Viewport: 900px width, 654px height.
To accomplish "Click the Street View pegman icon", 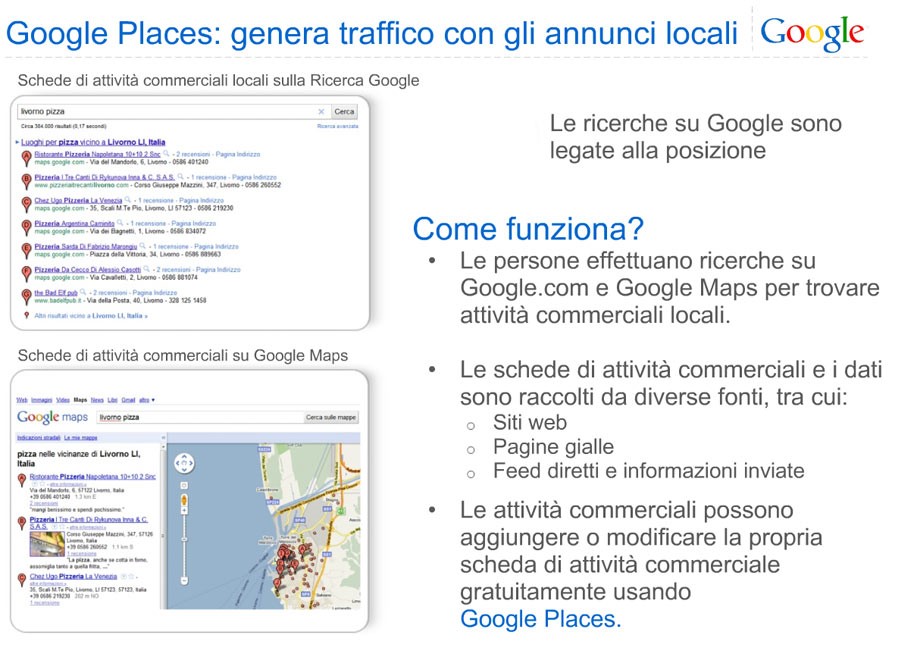I will (184, 501).
